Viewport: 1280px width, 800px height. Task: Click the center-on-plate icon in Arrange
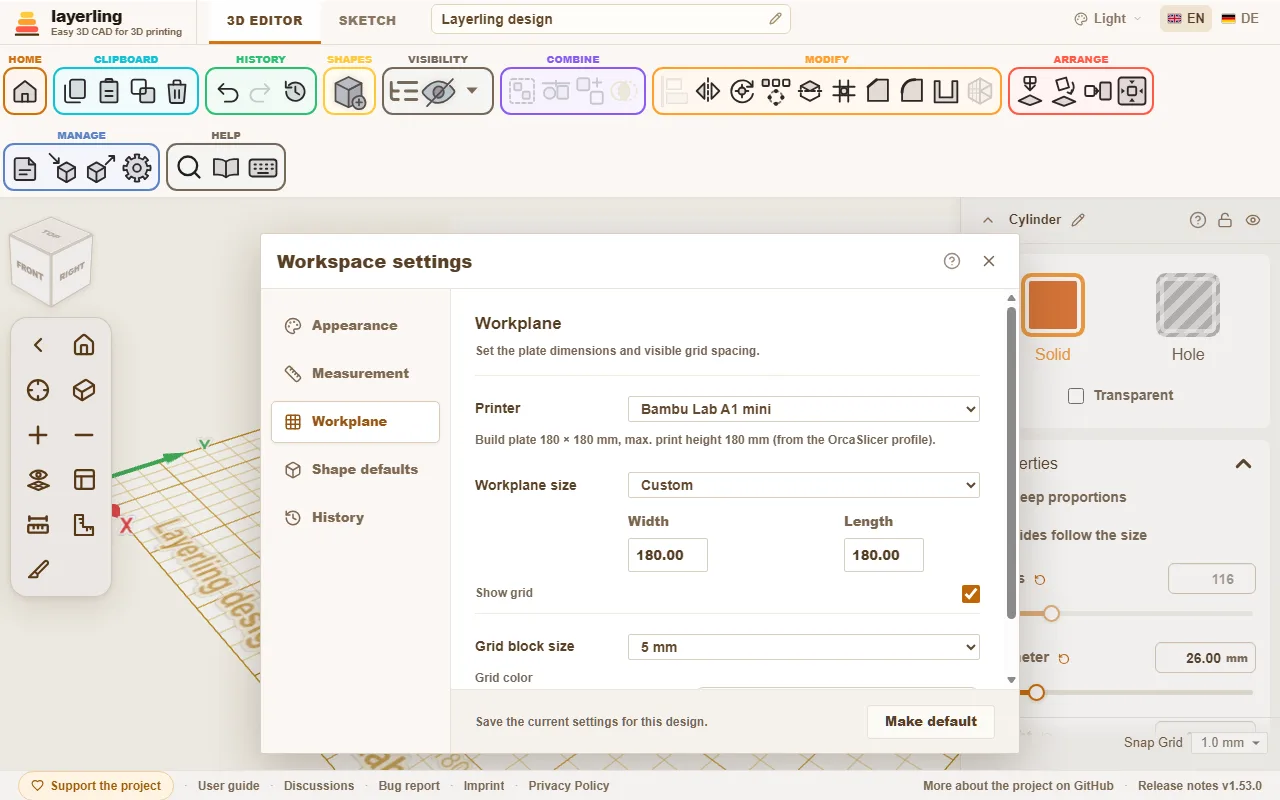[x=1132, y=92]
